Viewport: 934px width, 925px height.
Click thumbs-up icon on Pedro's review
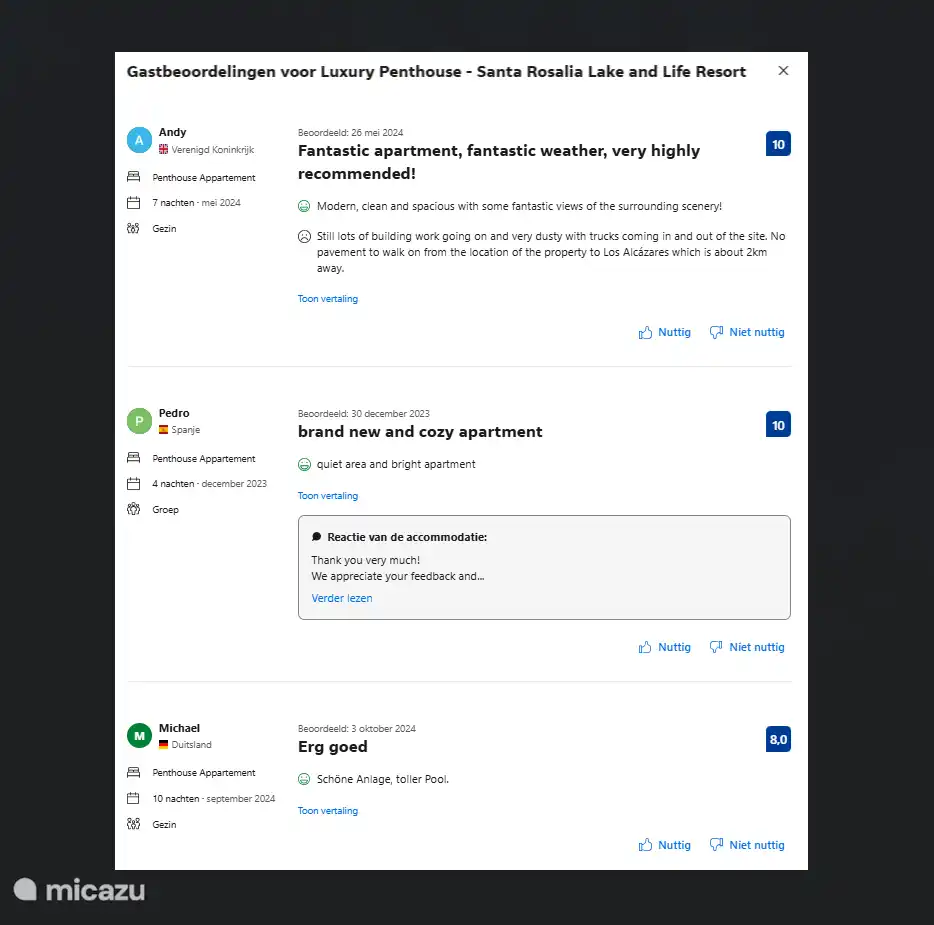pos(645,648)
